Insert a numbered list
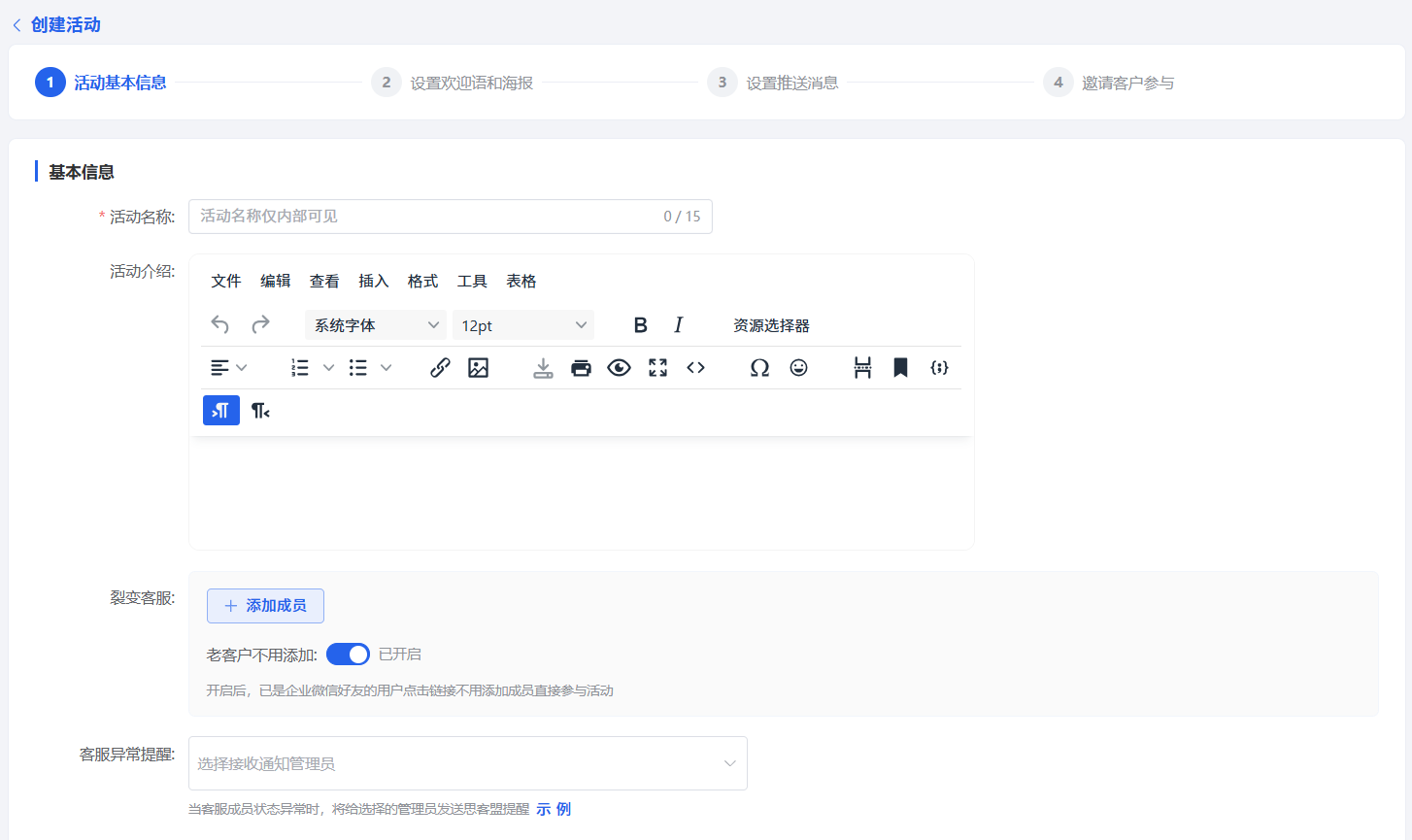1412x840 pixels. [x=300, y=368]
